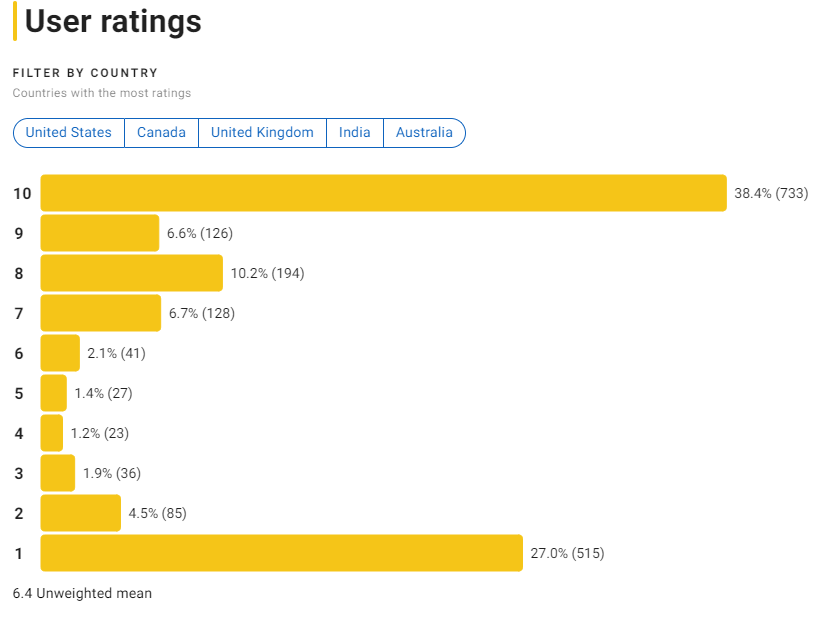Viewport: 837px width, 618px height.
Task: Select the 7-star rating bar
Action: [x=100, y=313]
